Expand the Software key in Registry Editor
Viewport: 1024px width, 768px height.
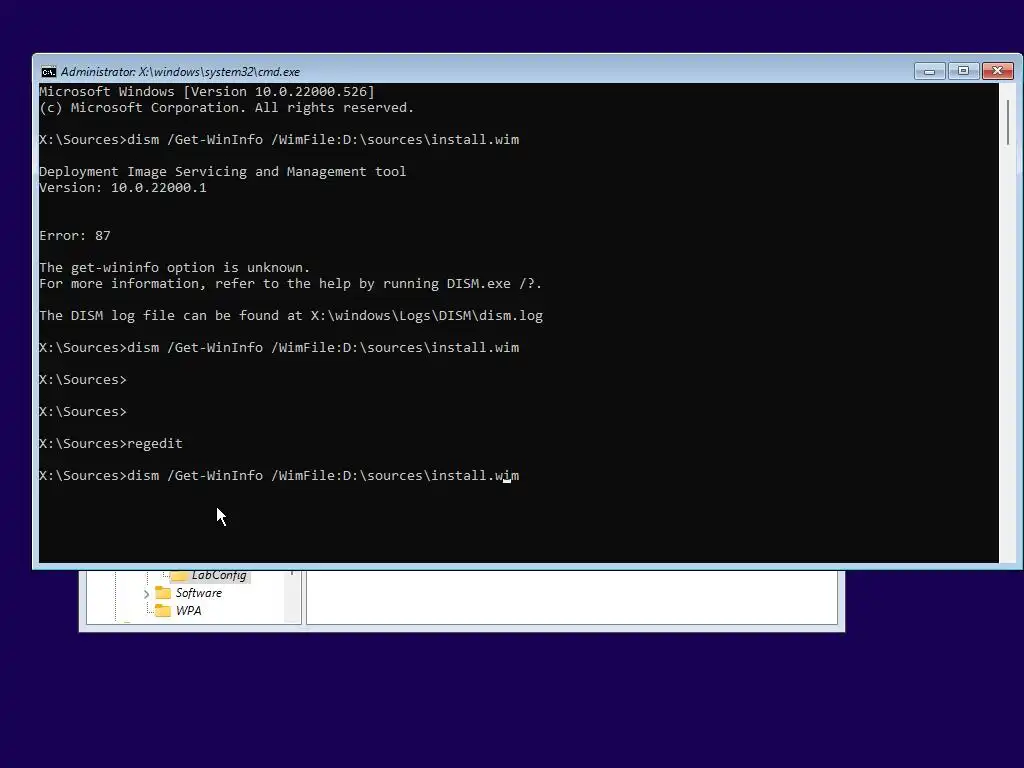point(146,594)
